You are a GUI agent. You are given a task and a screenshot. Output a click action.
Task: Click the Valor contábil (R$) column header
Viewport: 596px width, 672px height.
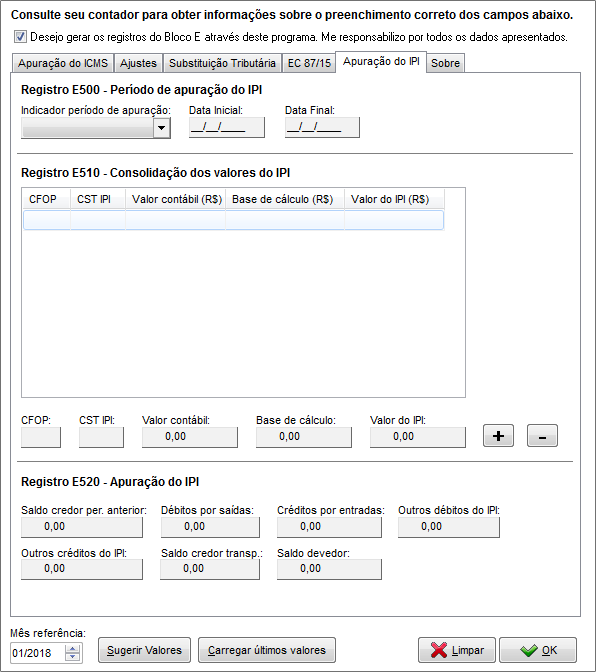175,199
